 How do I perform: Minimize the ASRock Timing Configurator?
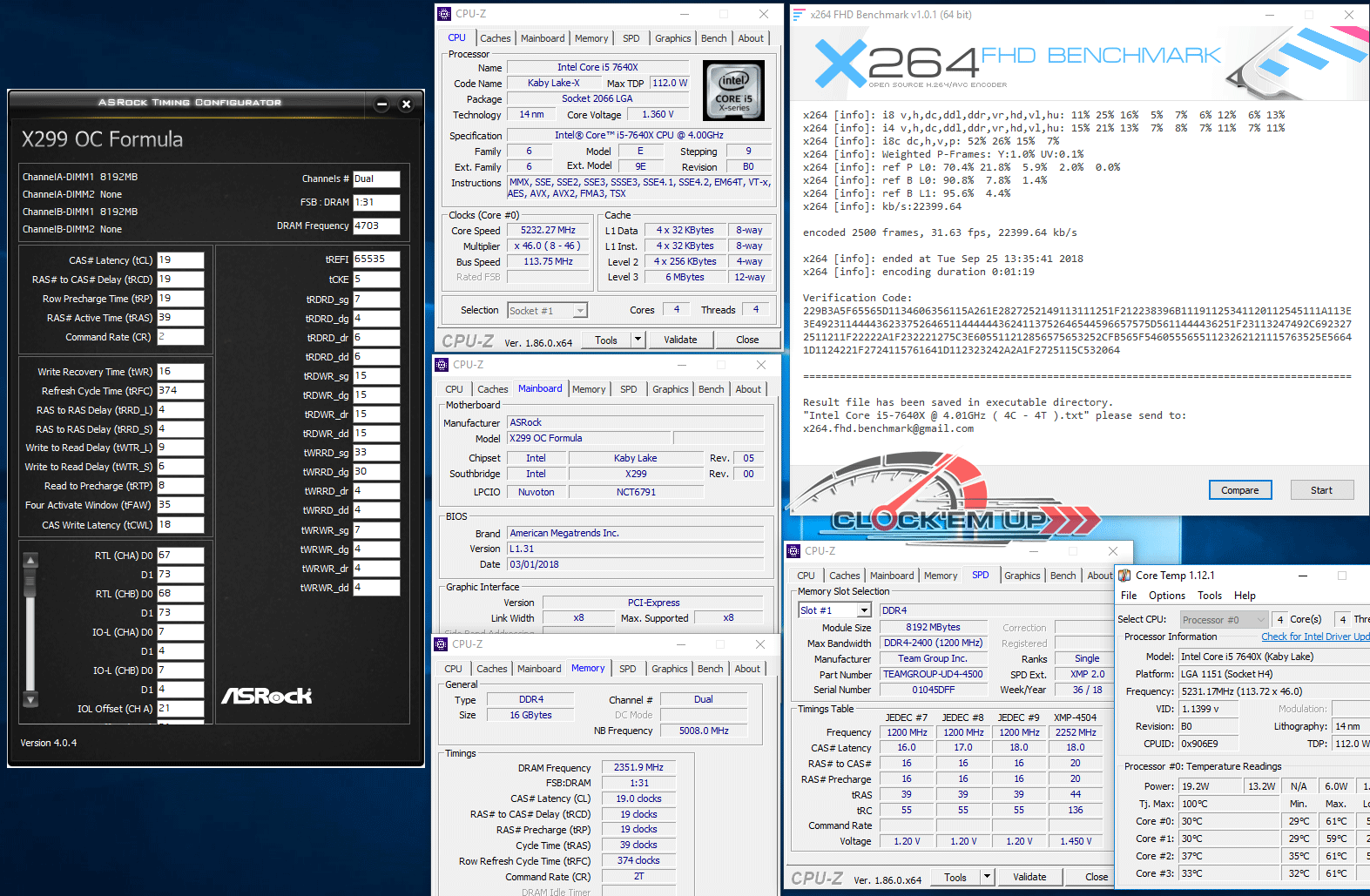pos(381,104)
